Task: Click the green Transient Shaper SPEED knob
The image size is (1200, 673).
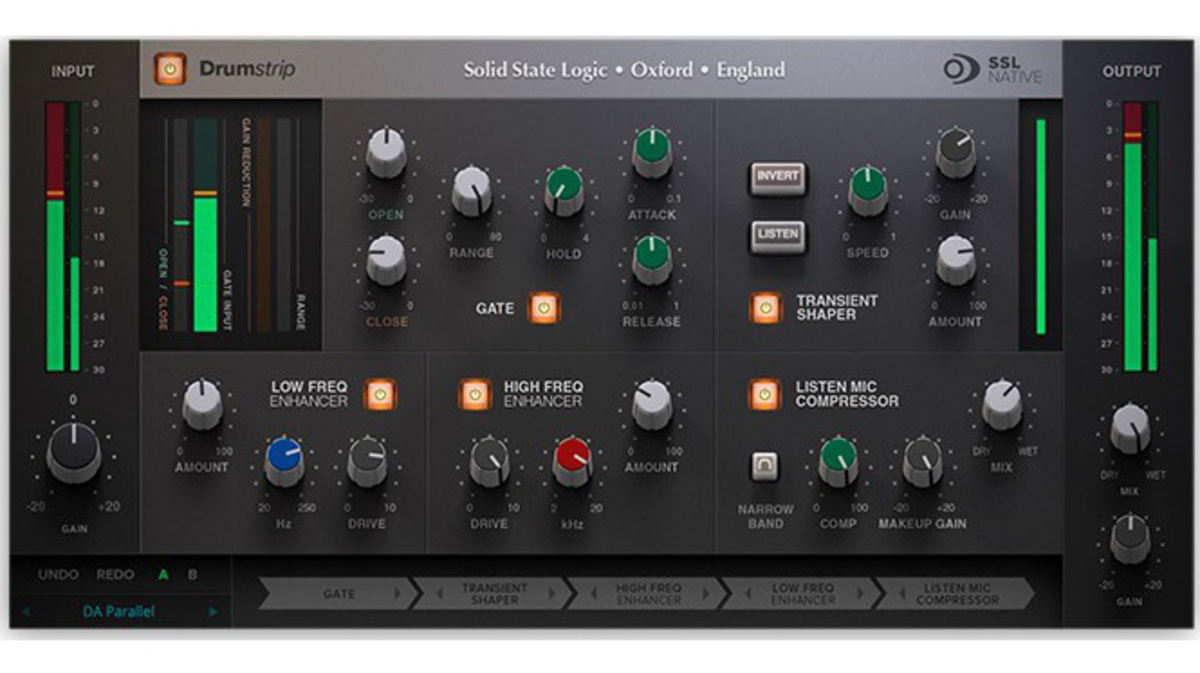Action: click(867, 191)
